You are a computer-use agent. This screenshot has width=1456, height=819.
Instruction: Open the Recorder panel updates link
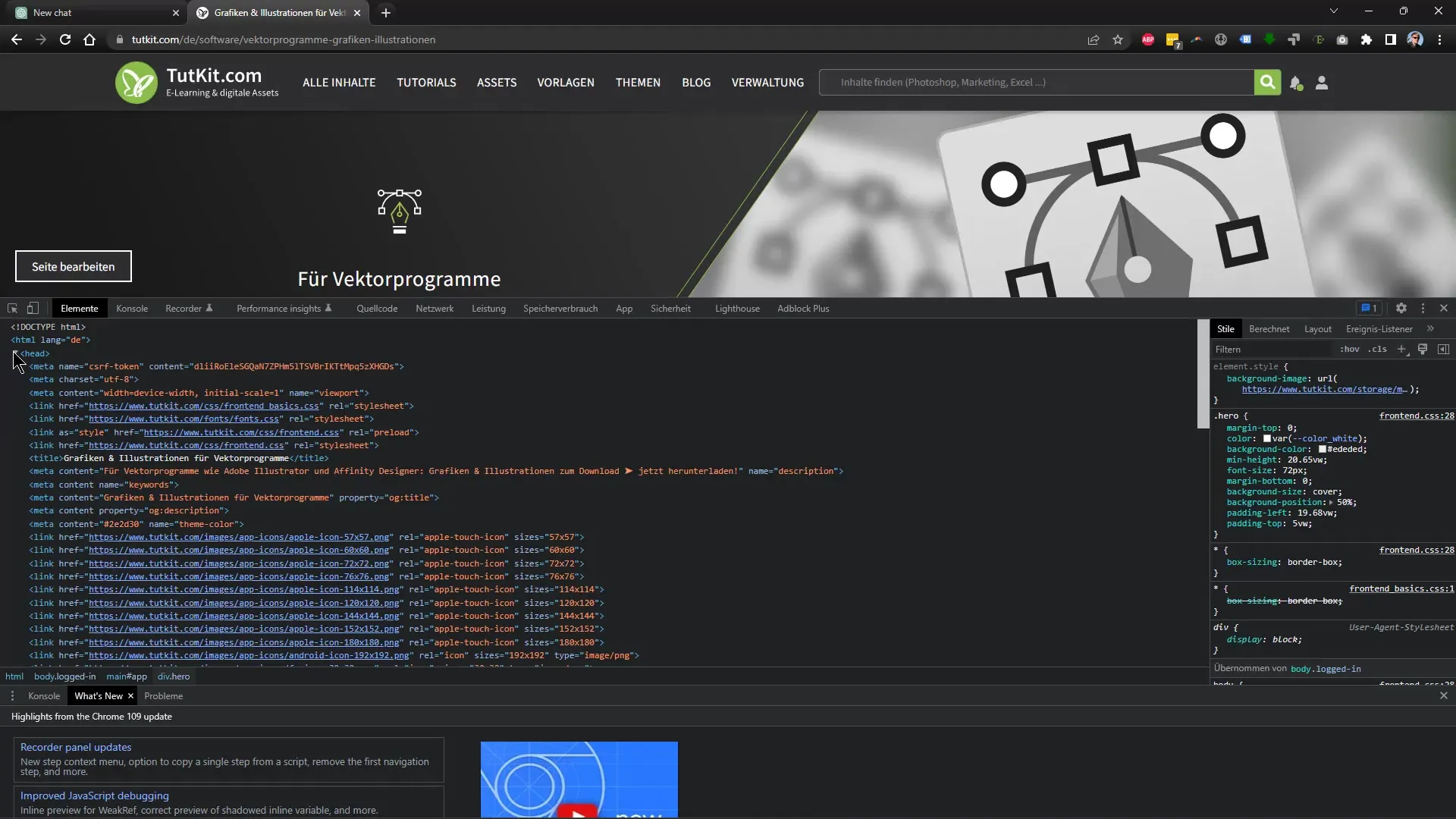[76, 747]
